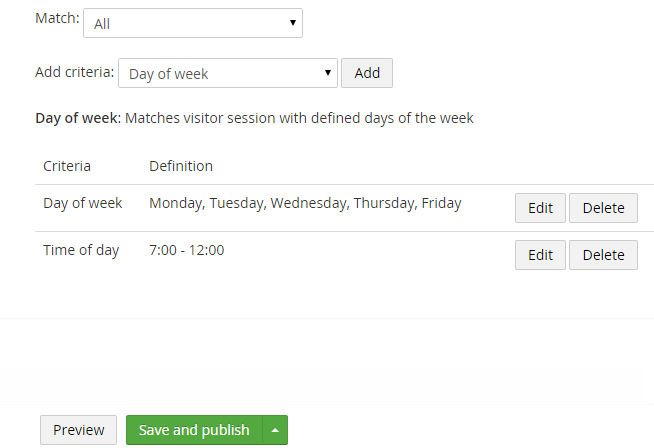Click the 7:00 - 12:00 definition text
The width and height of the screenshot is (654, 448).
point(187,250)
